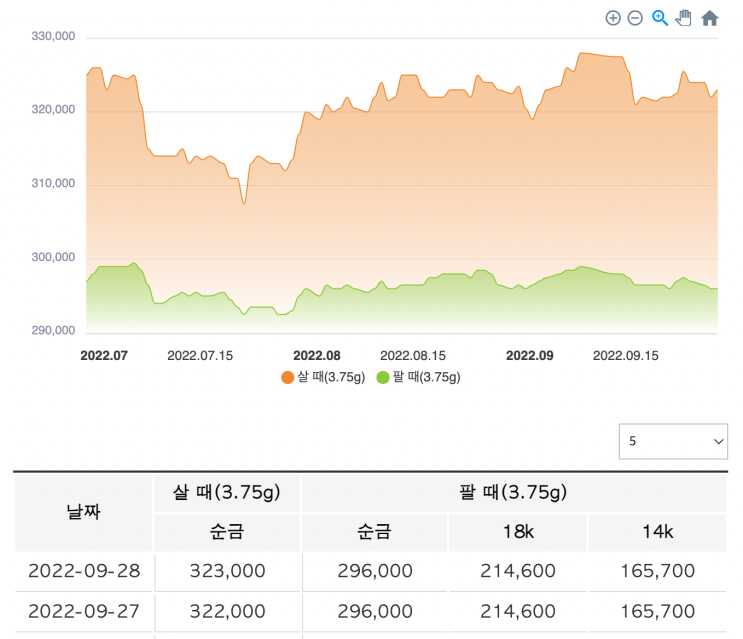The height and width of the screenshot is (639, 743).
Task: Click the 팔 때(3.75g) table header
Action: tap(513, 492)
